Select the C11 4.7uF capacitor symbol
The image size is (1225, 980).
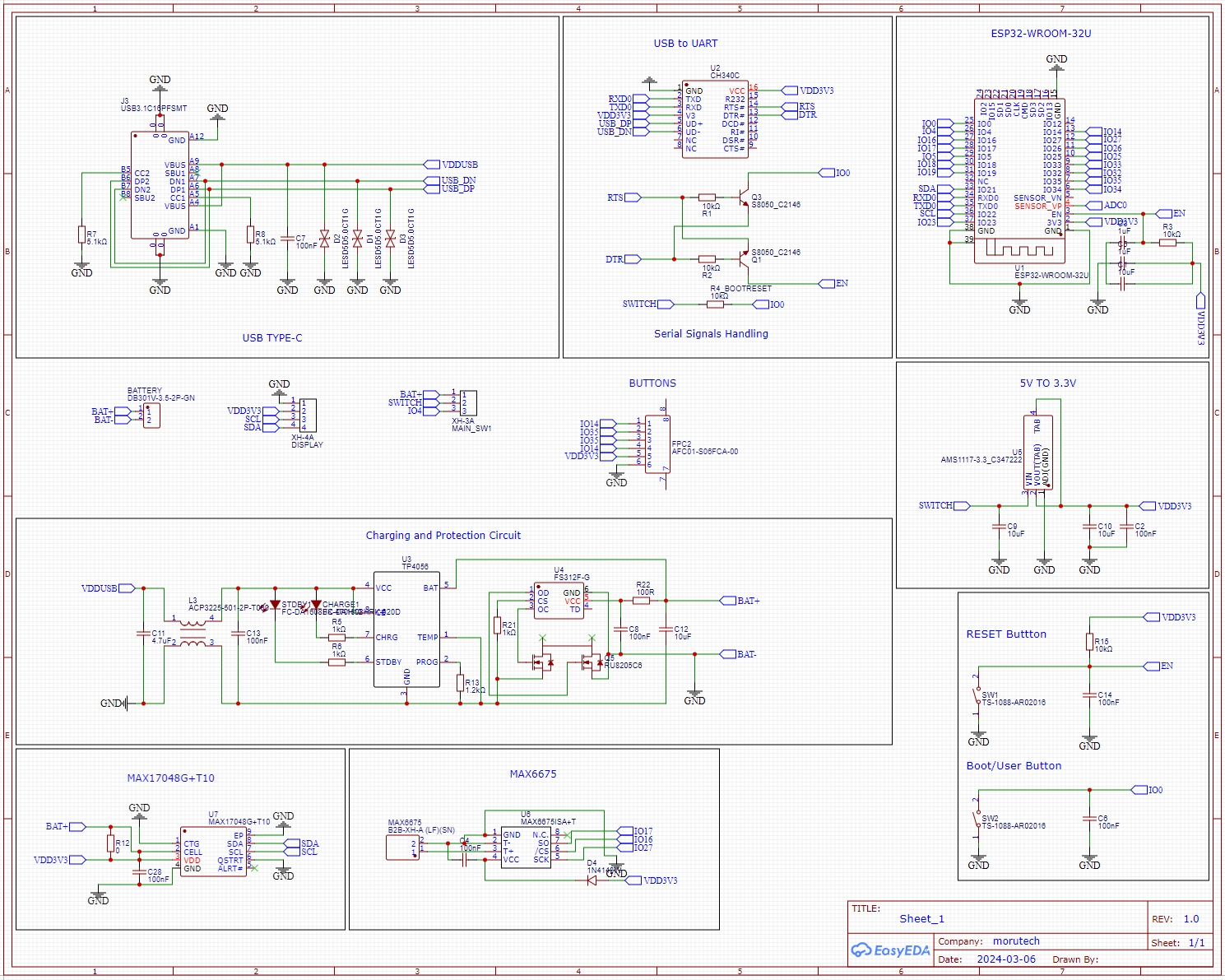click(143, 634)
